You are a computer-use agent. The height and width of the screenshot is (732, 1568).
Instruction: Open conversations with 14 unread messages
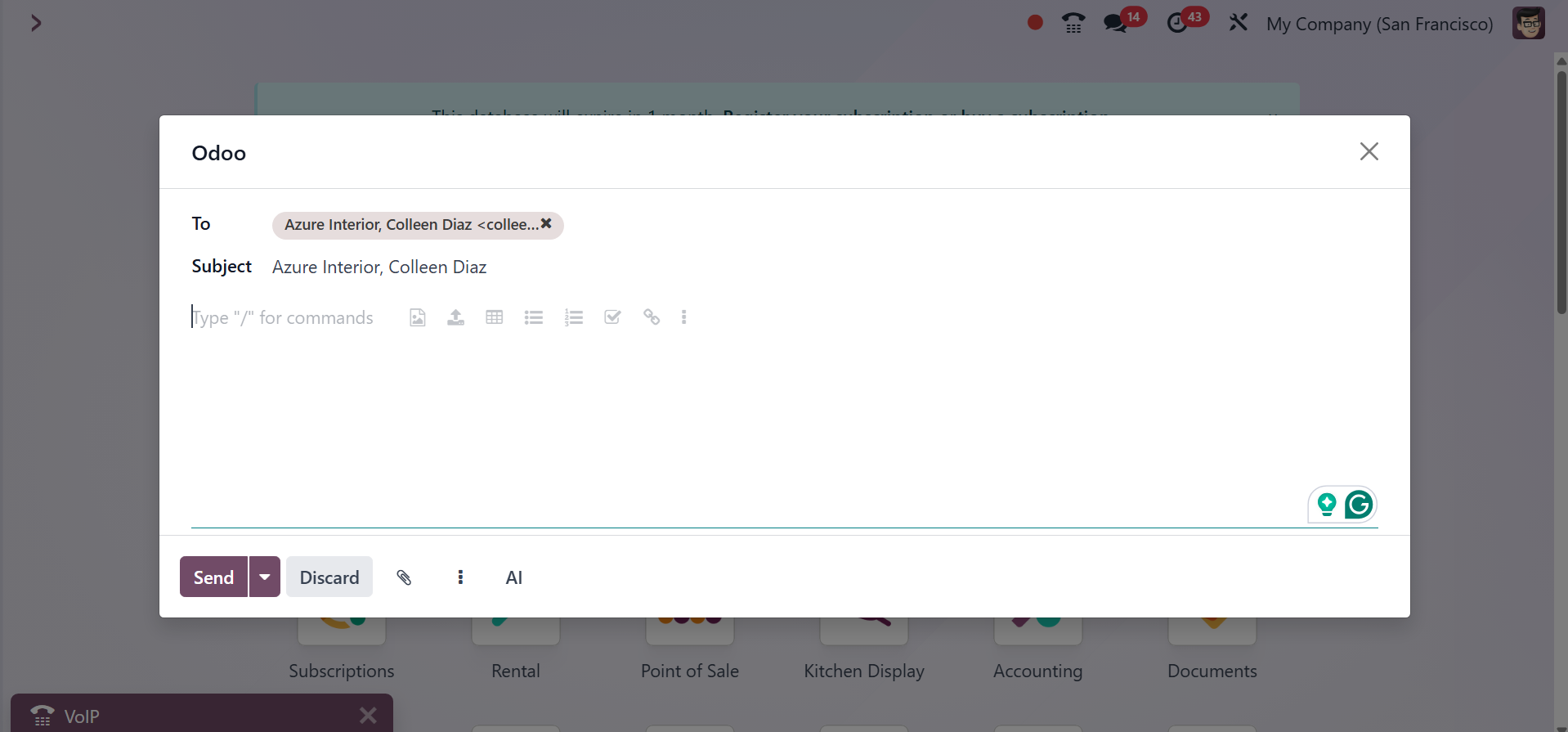tap(1124, 20)
